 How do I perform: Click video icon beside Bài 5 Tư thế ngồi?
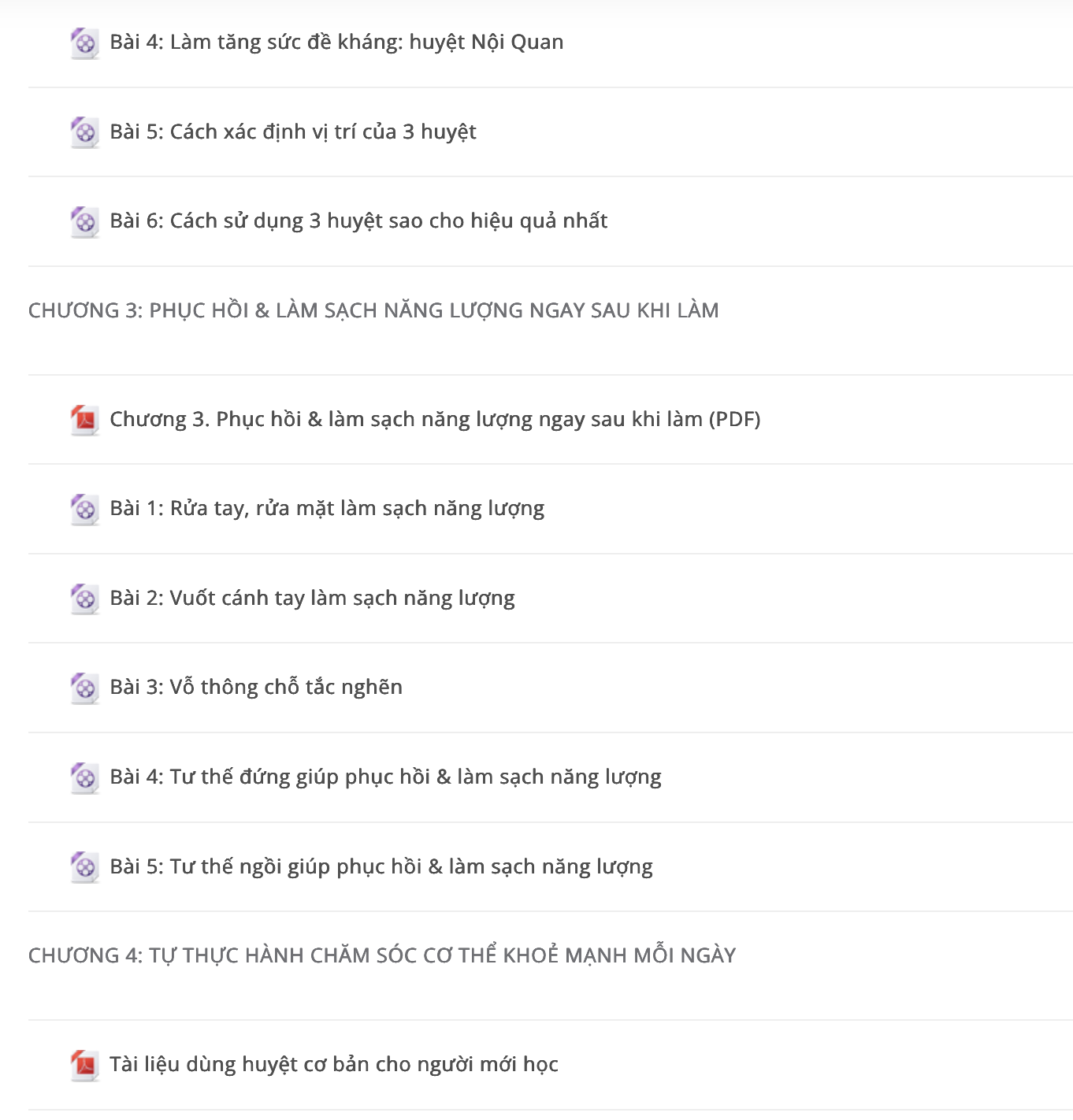click(x=84, y=867)
